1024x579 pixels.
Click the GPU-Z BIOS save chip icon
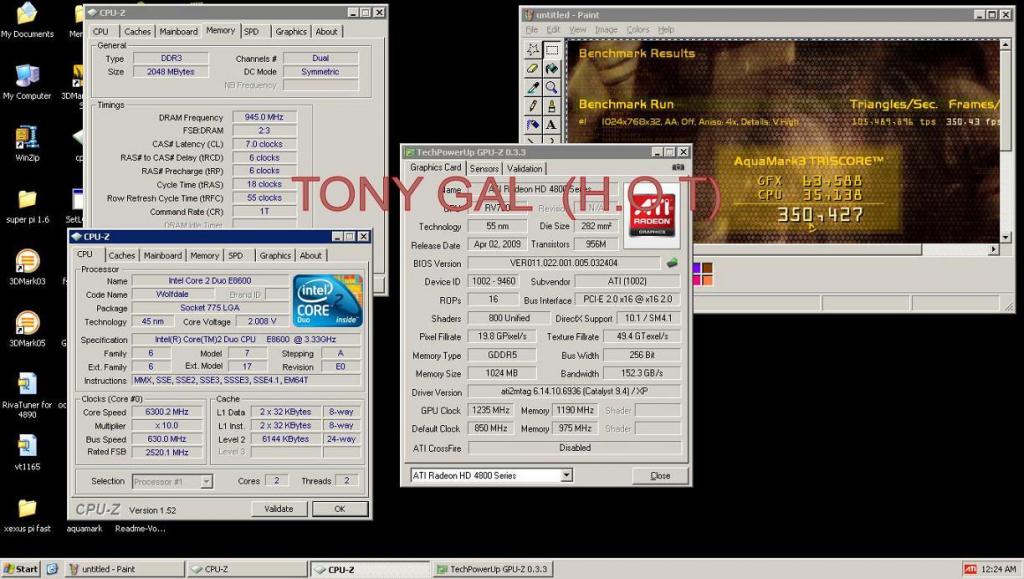(x=672, y=263)
